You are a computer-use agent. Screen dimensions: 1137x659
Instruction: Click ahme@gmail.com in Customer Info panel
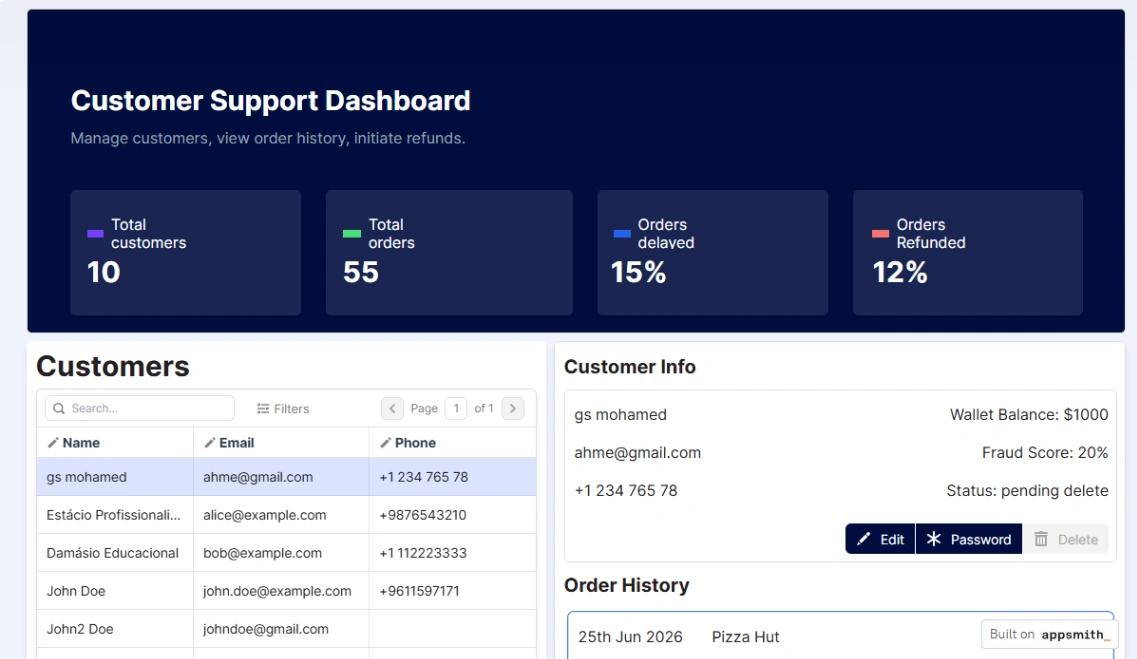(x=637, y=452)
